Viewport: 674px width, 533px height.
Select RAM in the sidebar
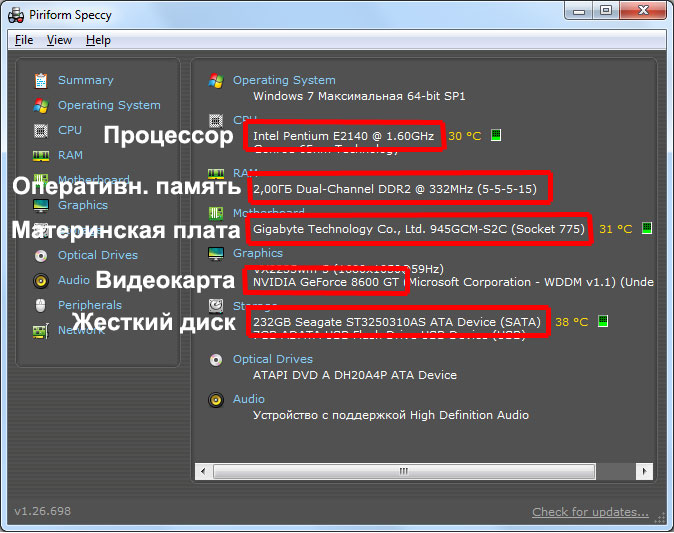(x=70, y=155)
